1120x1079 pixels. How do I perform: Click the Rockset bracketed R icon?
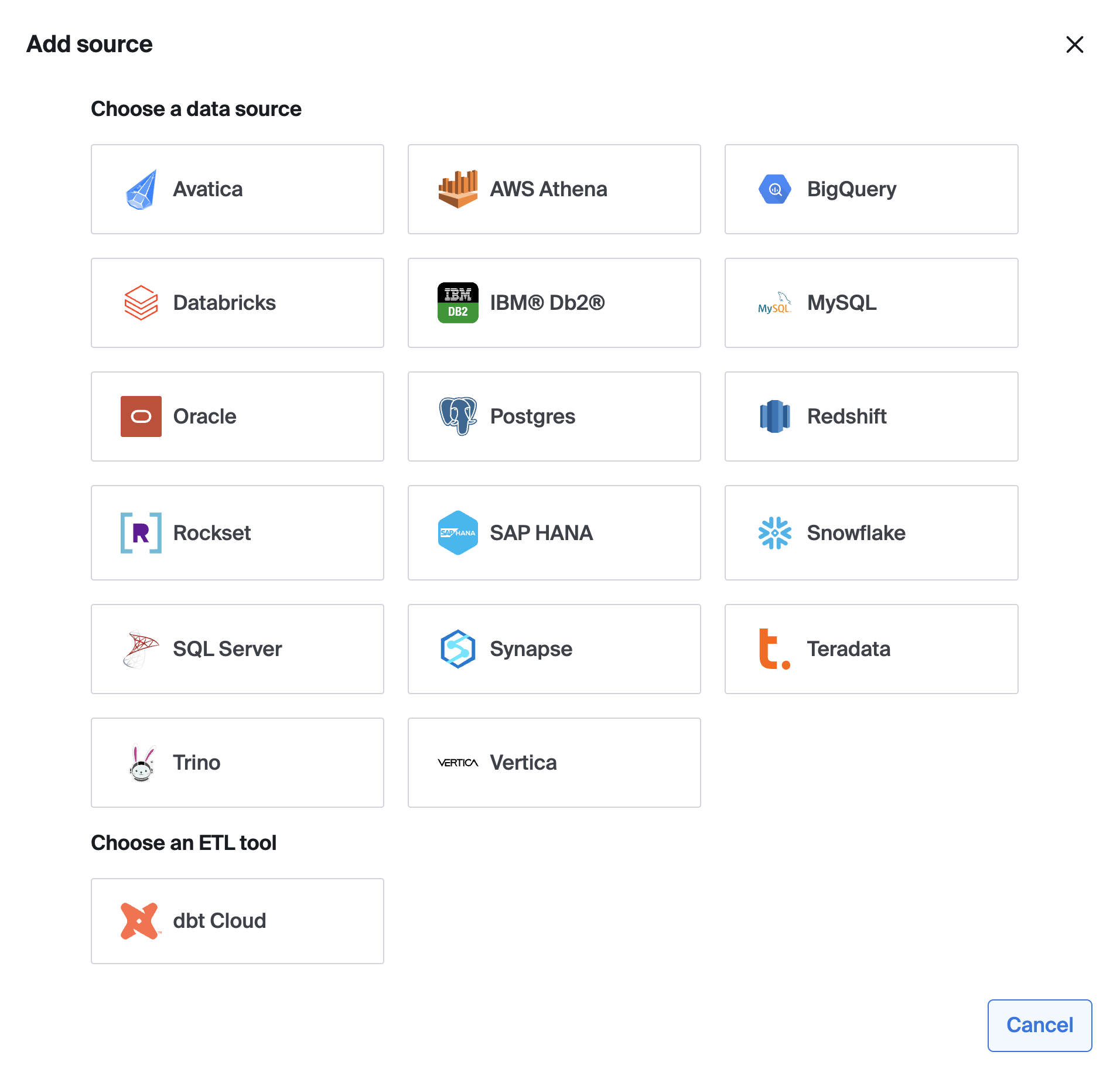141,532
